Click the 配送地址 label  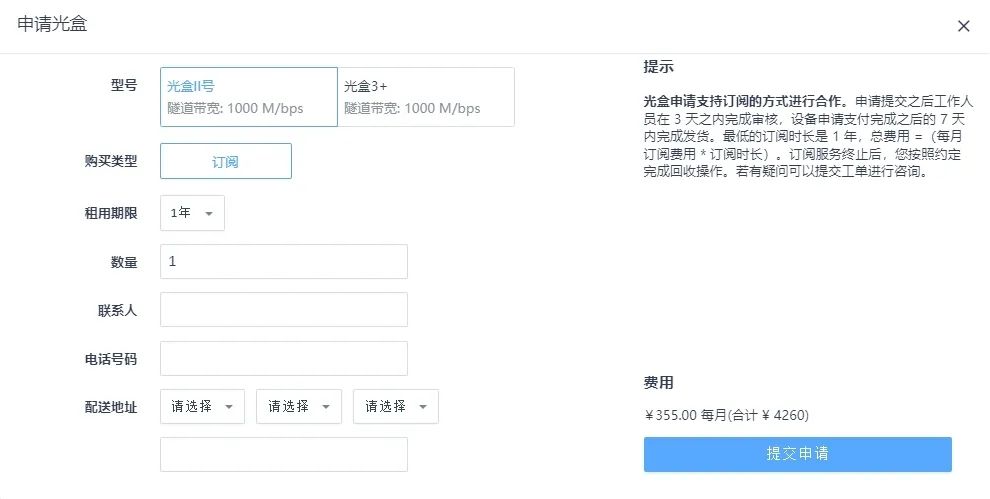(110, 407)
